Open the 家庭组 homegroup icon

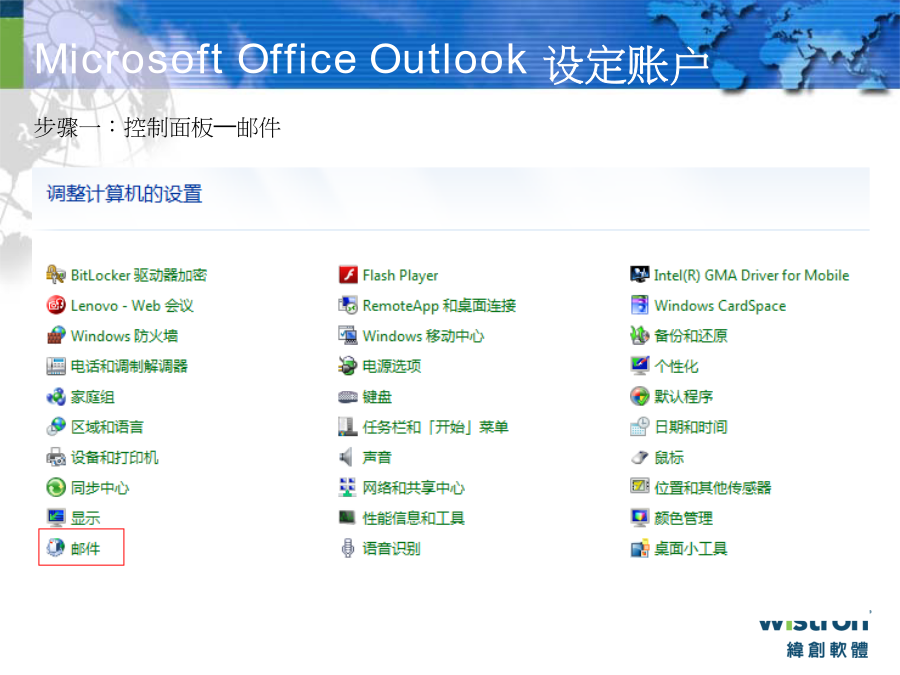pos(56,397)
